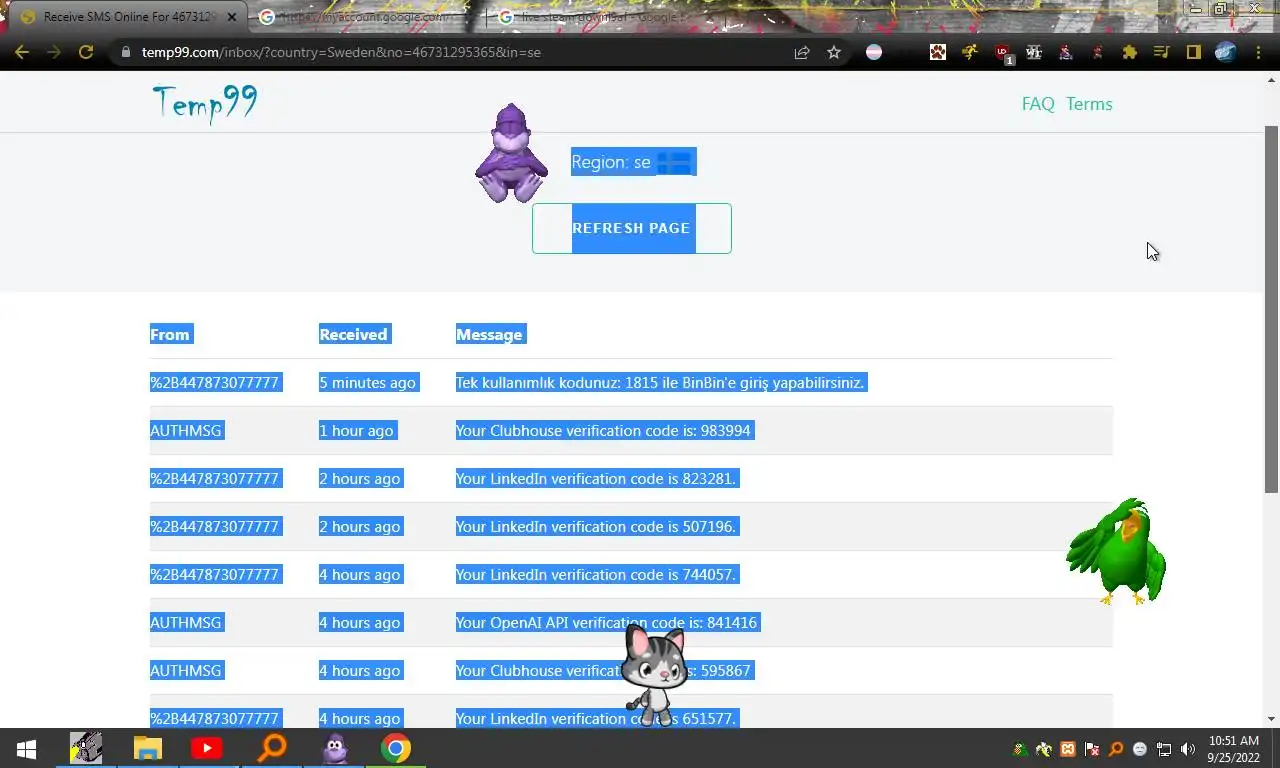Image resolution: width=1280 pixels, height=768 pixels.
Task: Click the 'Message' column header
Action: 489,334
